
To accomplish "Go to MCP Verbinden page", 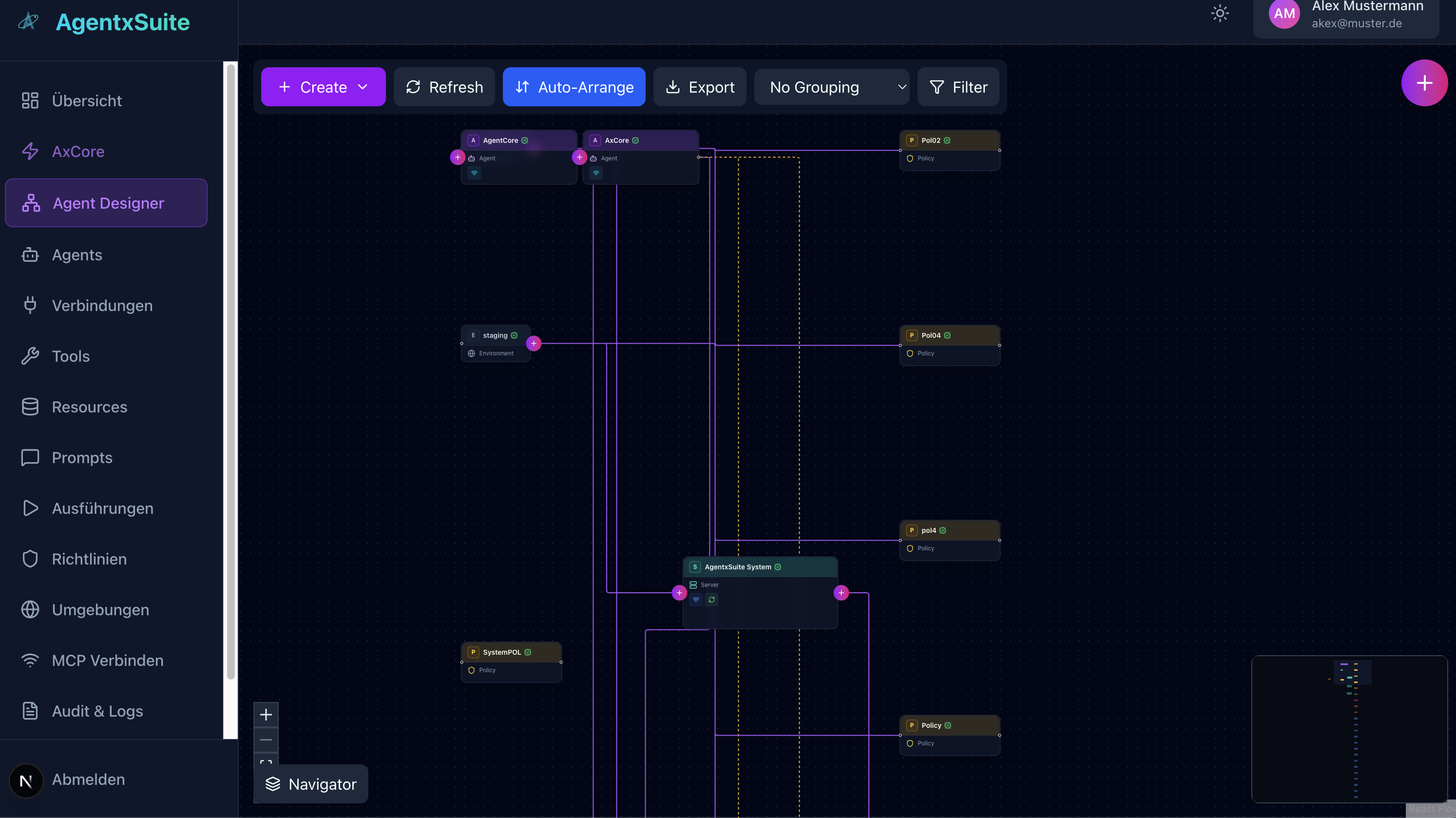I will [x=107, y=660].
